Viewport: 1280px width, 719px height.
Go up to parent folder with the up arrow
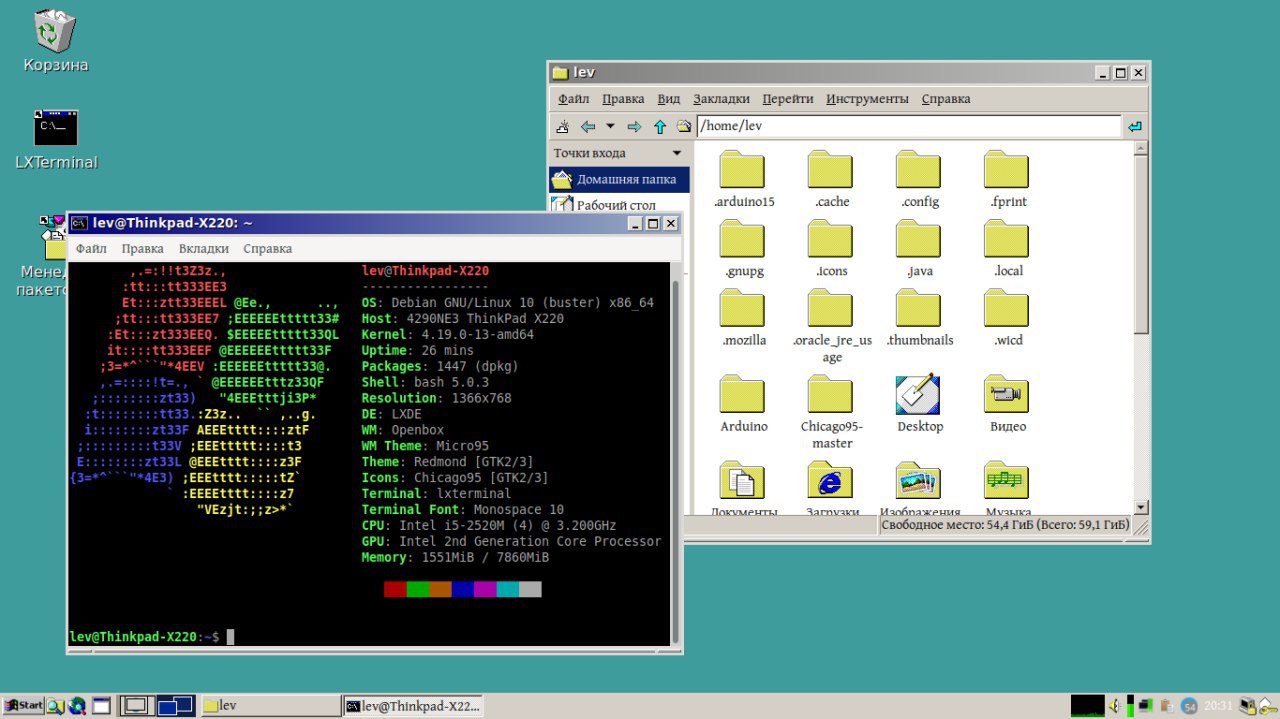click(x=660, y=127)
